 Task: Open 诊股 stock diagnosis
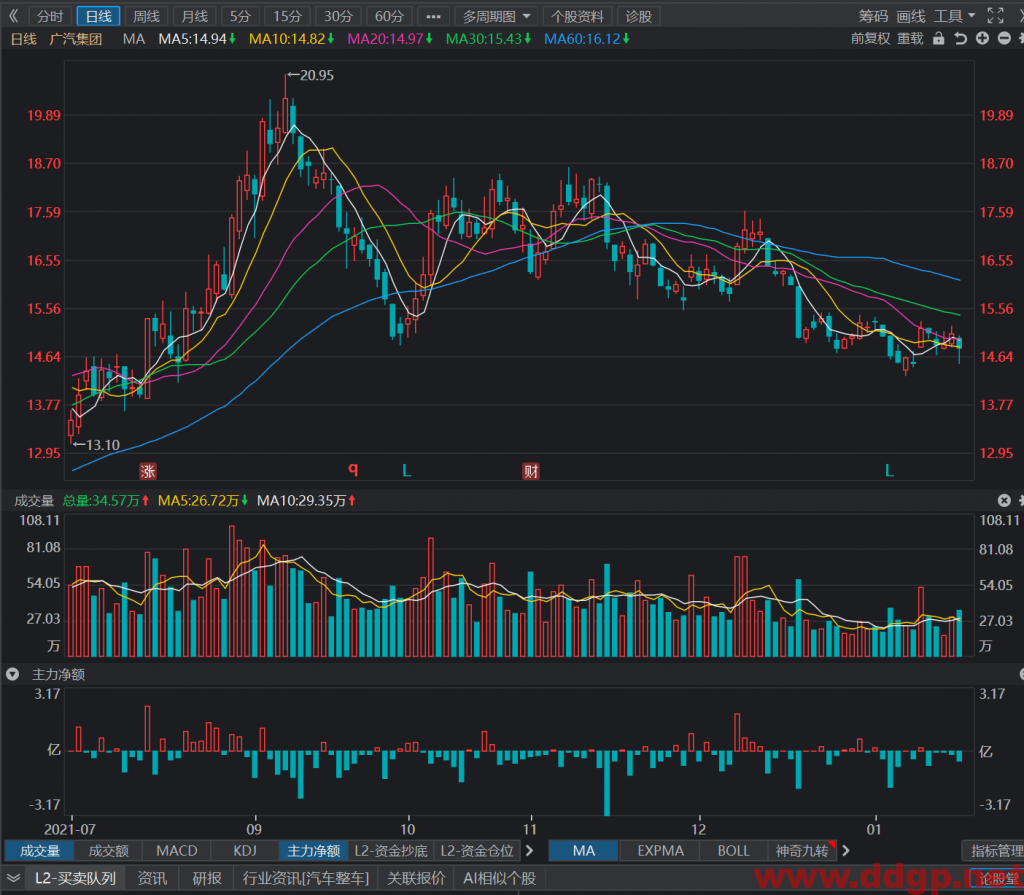(x=639, y=16)
